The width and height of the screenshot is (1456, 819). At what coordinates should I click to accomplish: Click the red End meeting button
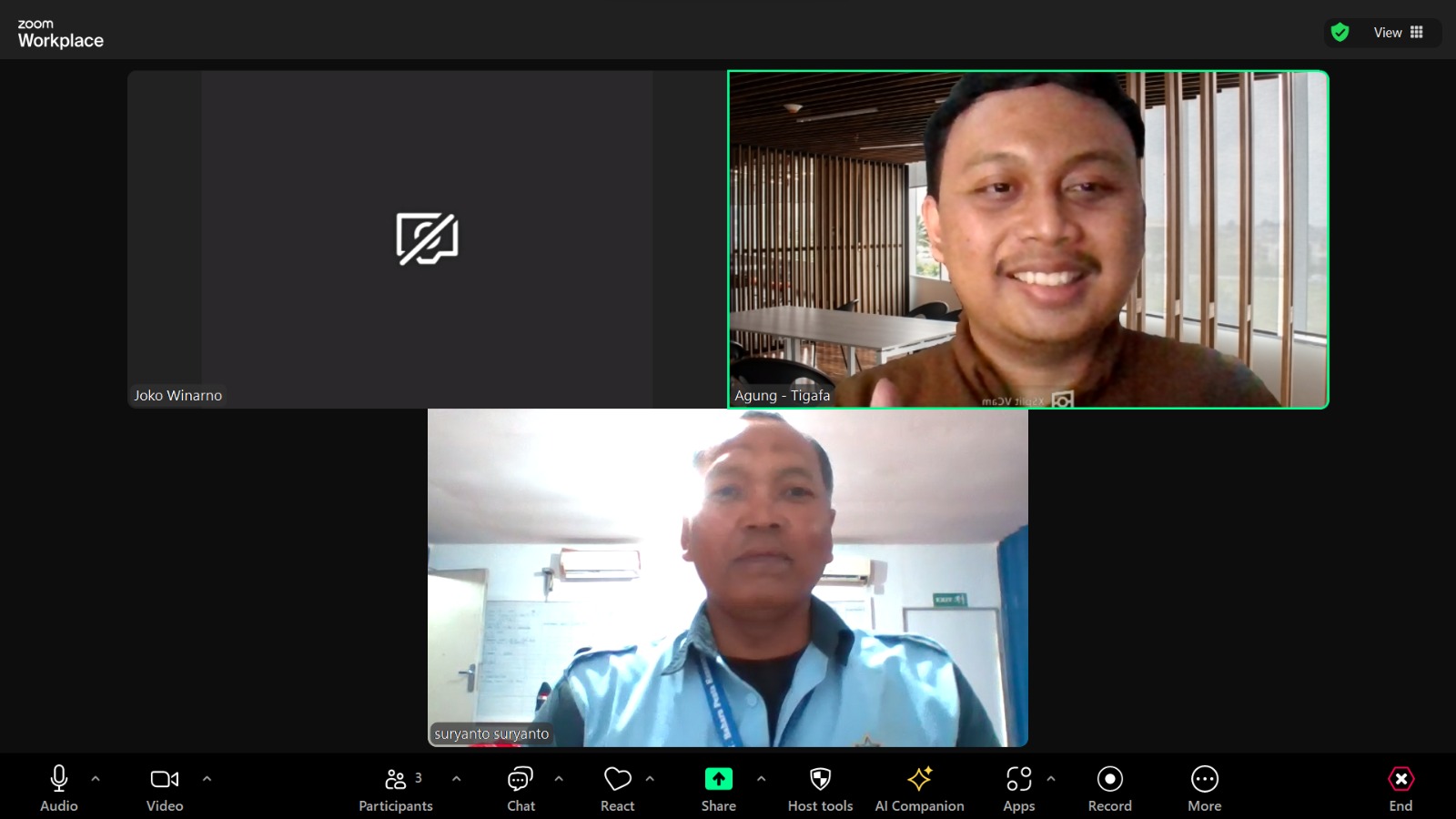pyautogui.click(x=1400, y=779)
